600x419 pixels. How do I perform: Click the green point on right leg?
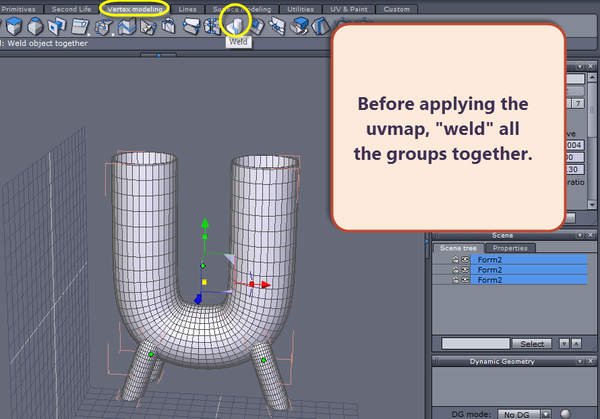click(263, 360)
